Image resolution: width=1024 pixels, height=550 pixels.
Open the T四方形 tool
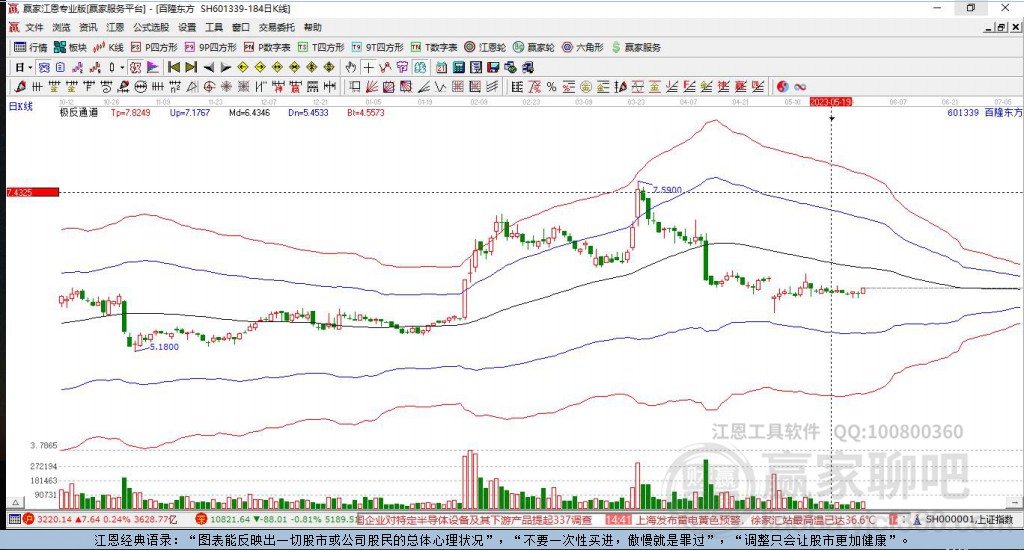pos(321,47)
